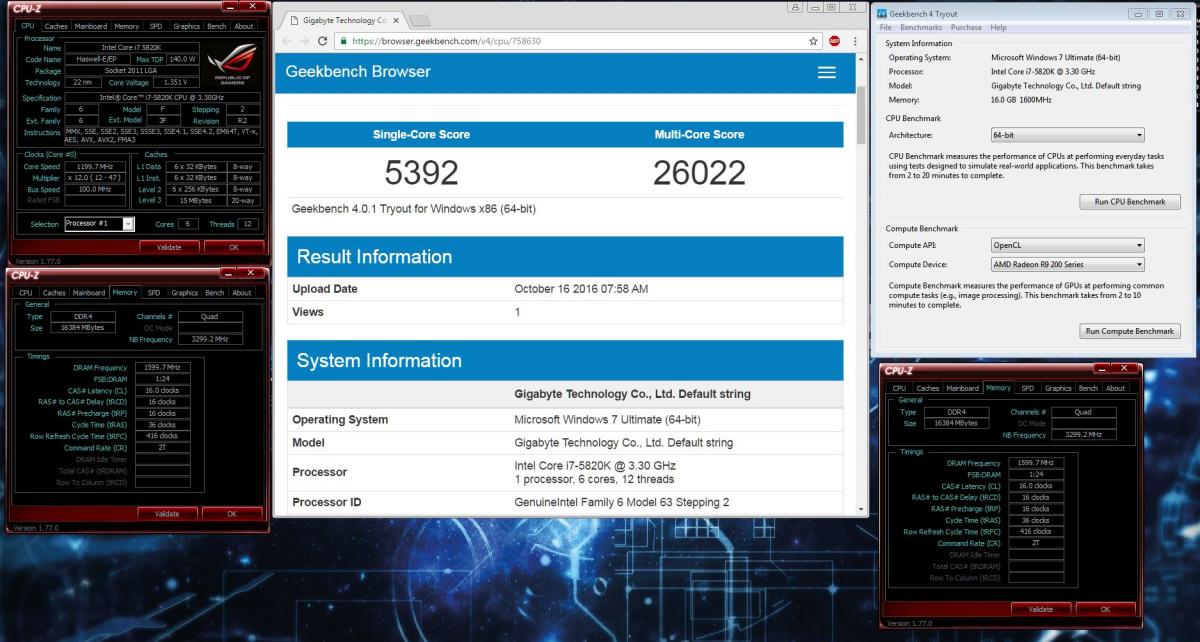Click Chrome's forward arrow button
The height and width of the screenshot is (642, 1200).
coord(304,41)
